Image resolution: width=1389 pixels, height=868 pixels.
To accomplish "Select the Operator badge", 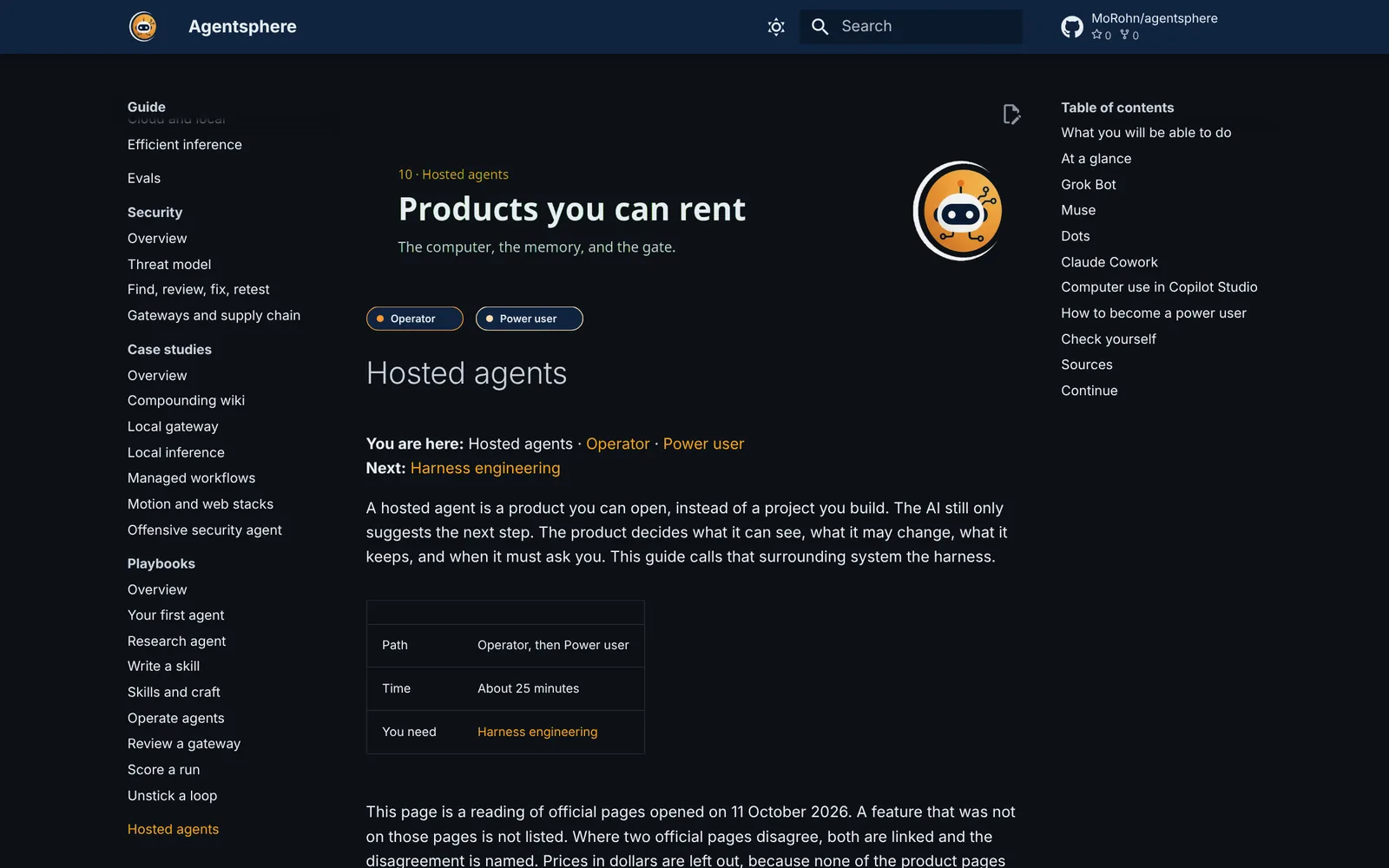I will tap(414, 319).
